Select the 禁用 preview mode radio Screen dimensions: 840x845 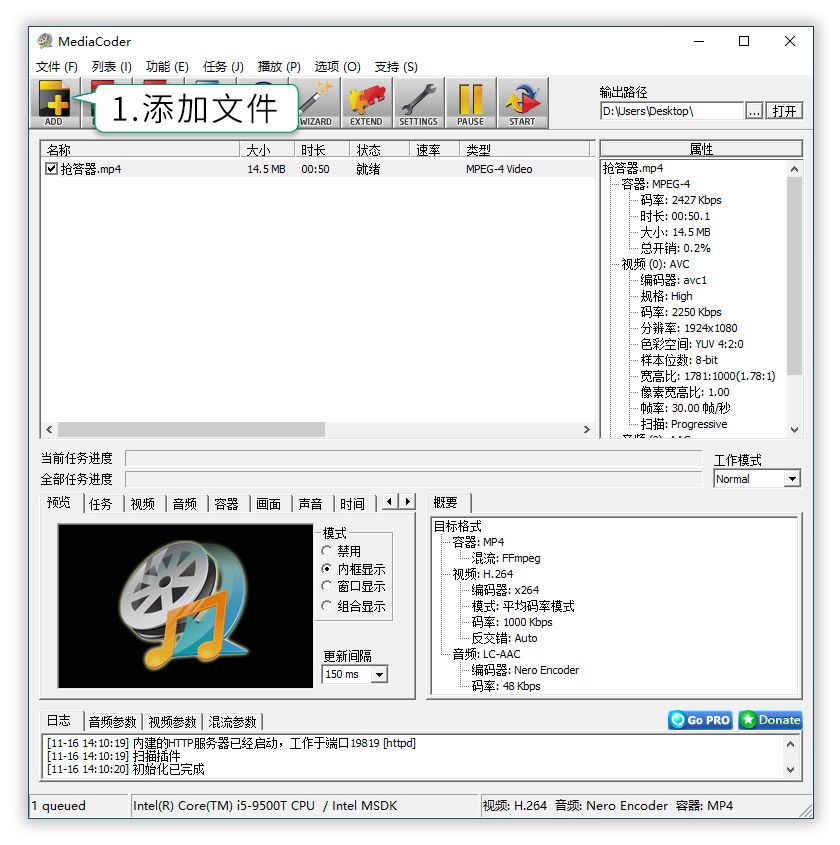(x=326, y=551)
